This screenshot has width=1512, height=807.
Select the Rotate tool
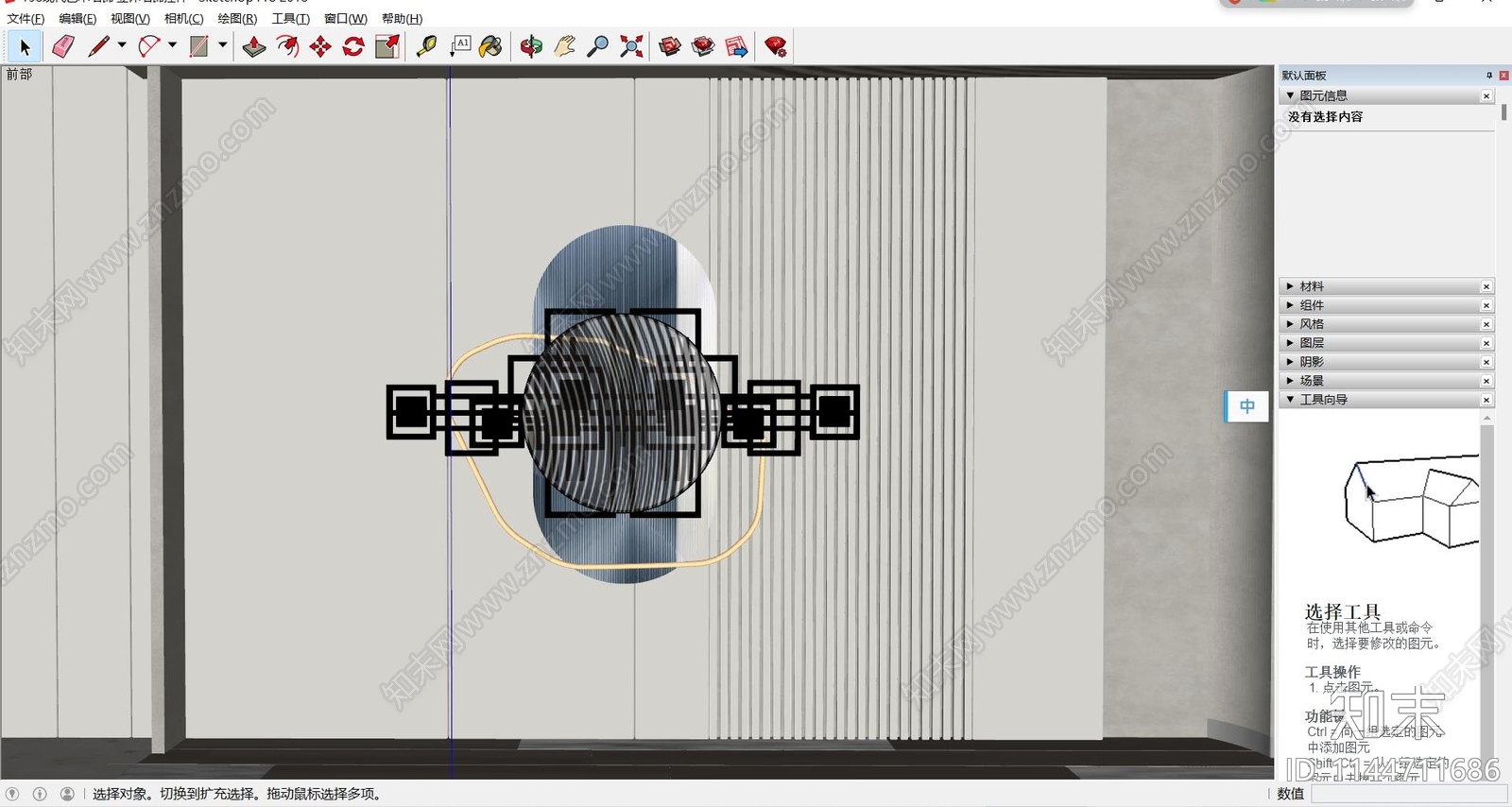pyautogui.click(x=353, y=46)
